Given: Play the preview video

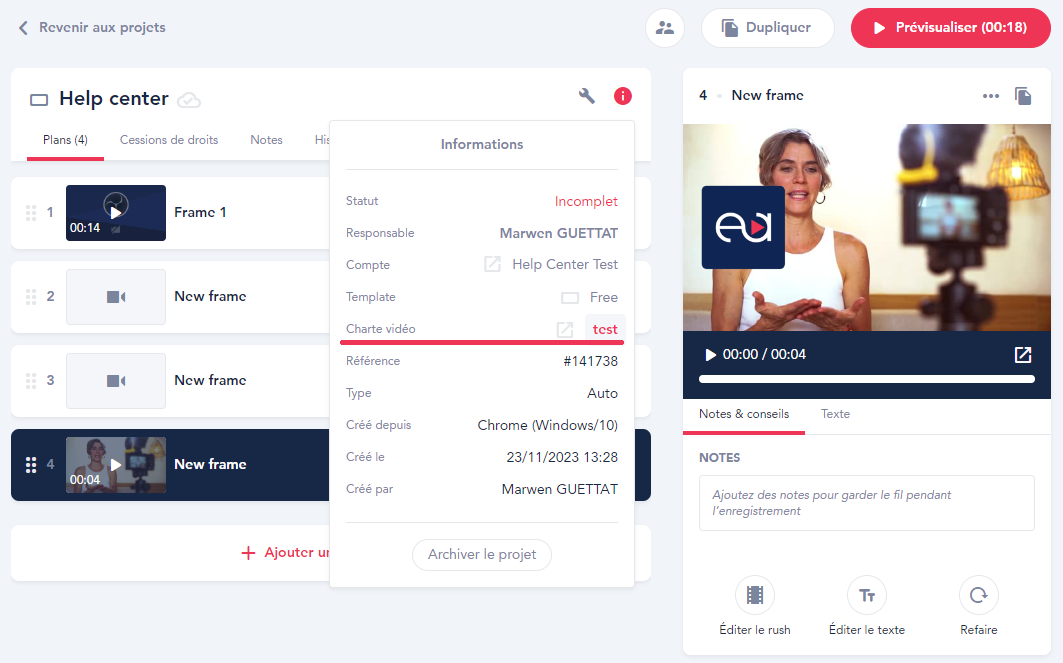Looking at the screenshot, I should coord(711,355).
